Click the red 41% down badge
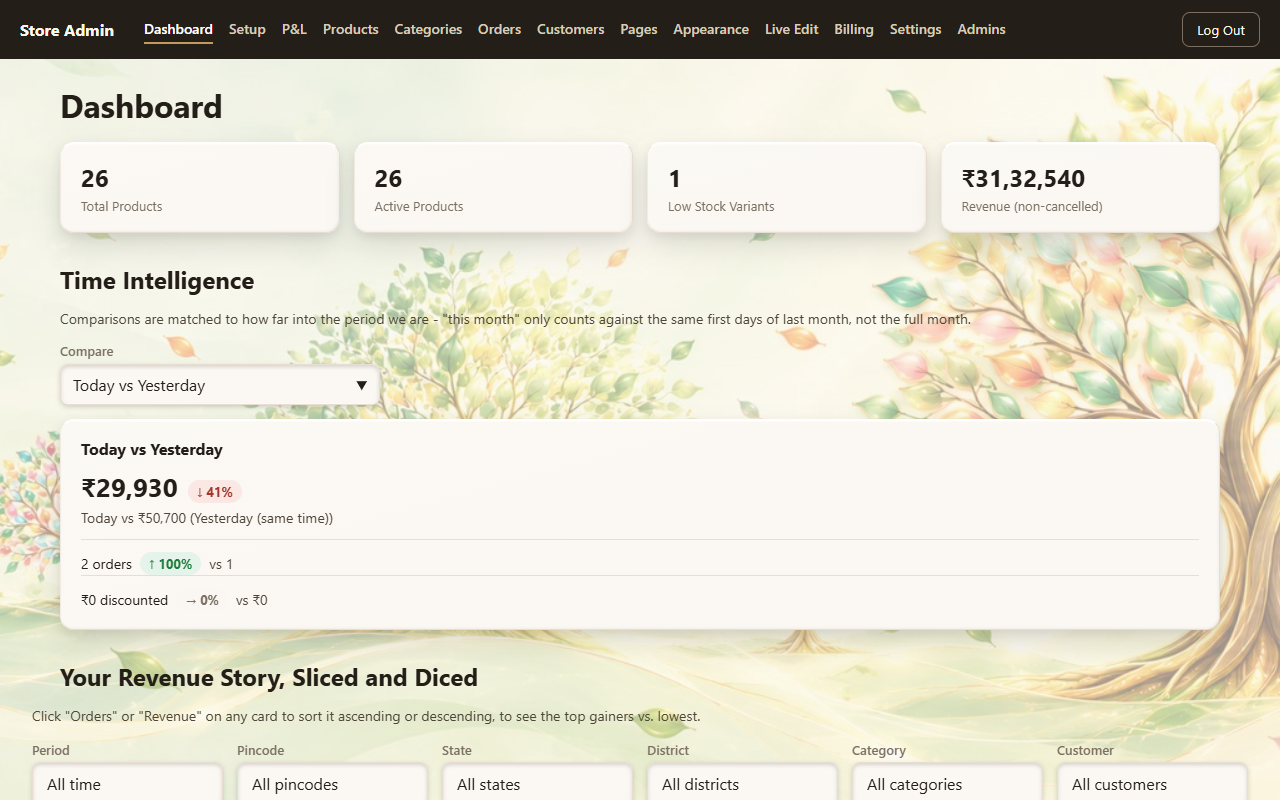1280x800 pixels. (215, 492)
